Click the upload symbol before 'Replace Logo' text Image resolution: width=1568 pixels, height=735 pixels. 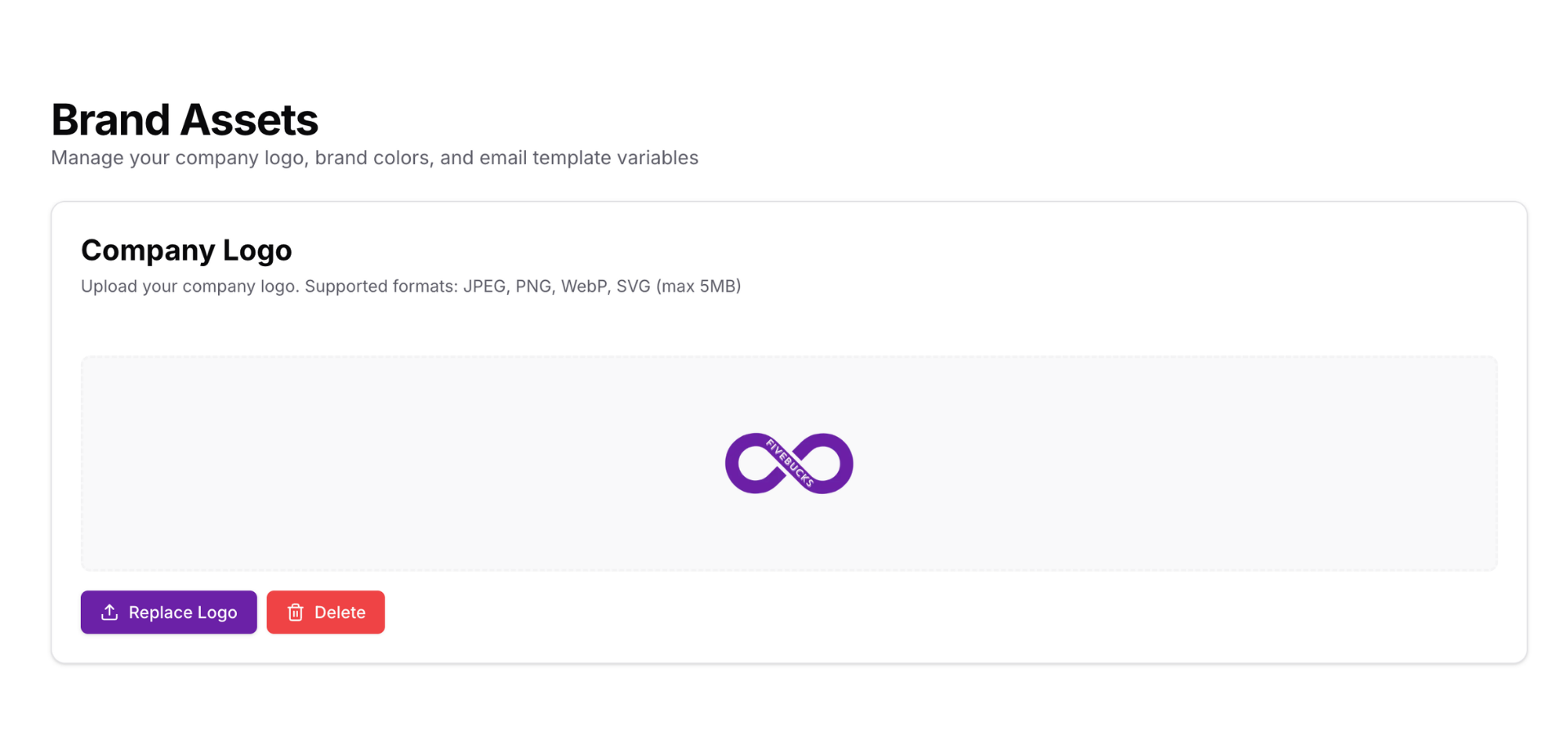click(x=109, y=612)
